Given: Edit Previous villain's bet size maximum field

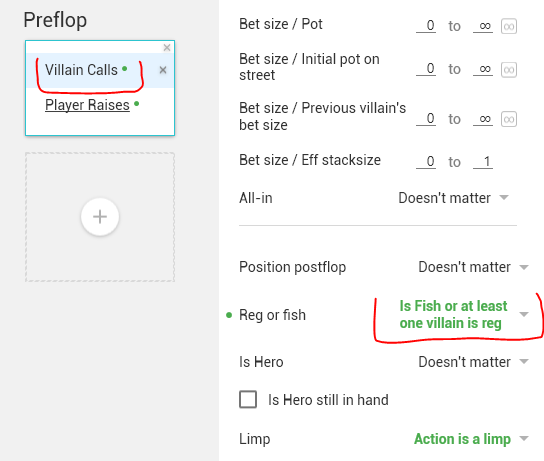Looking at the screenshot, I should point(483,119).
